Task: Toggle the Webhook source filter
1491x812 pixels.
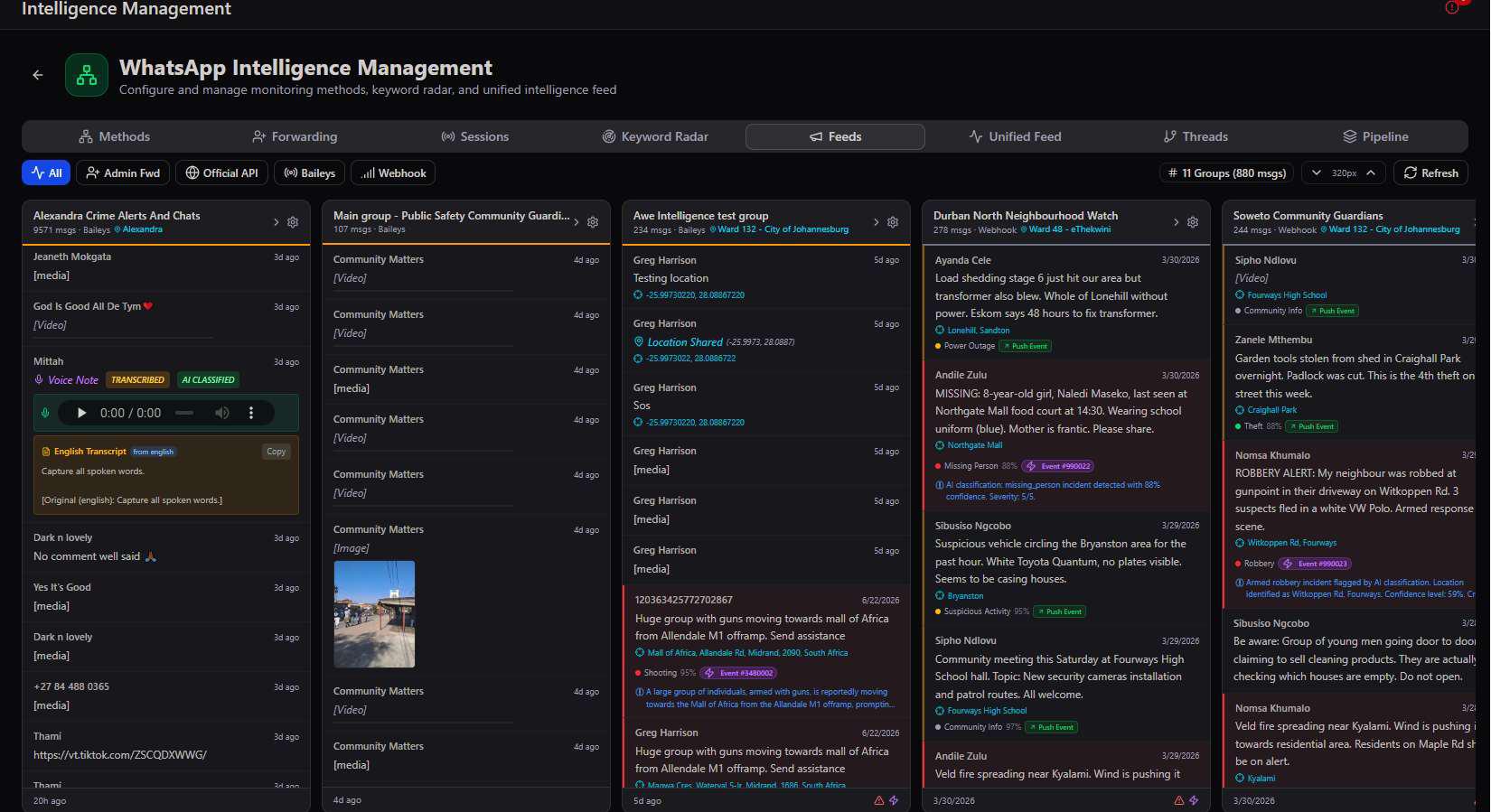Action: 393,173
